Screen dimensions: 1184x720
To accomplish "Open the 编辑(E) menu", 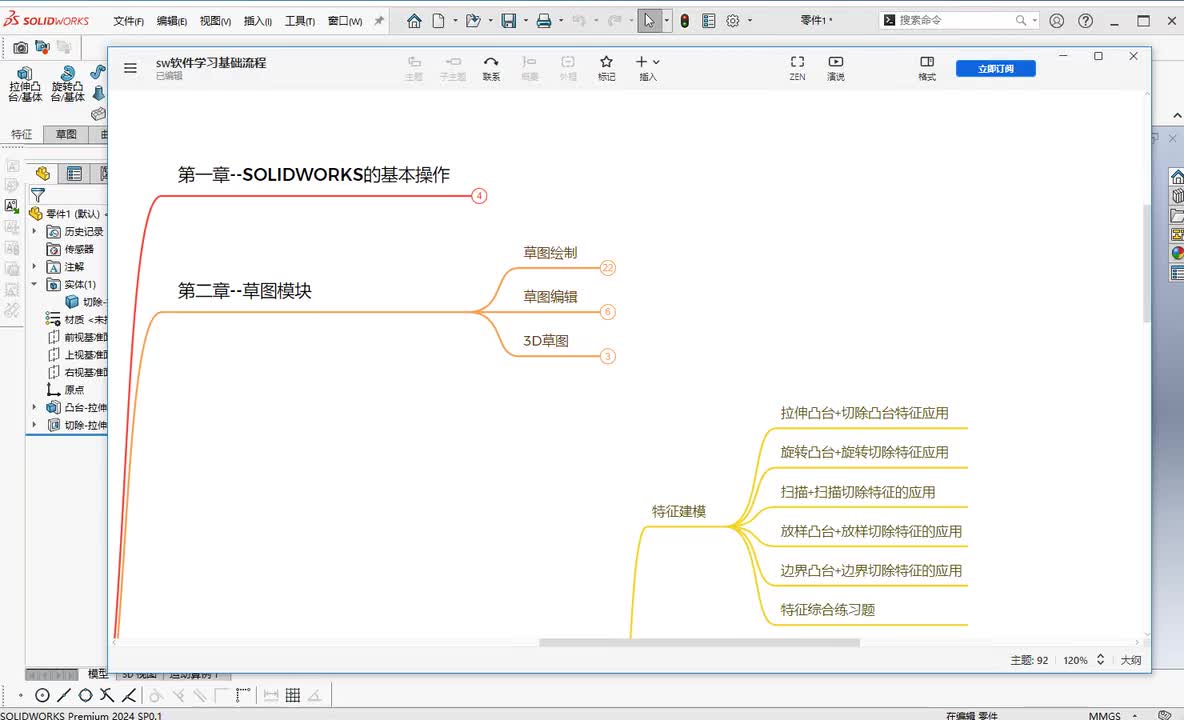I will point(171,21).
